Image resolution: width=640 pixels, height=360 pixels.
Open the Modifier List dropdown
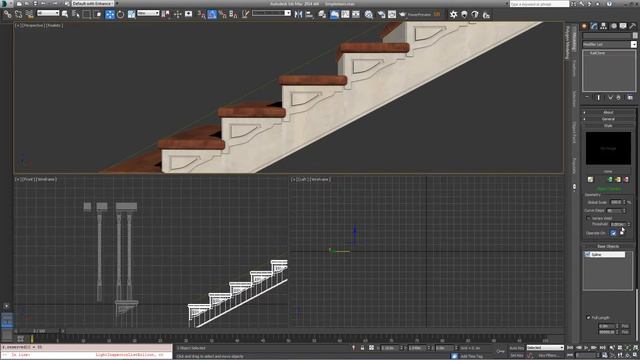[609, 44]
